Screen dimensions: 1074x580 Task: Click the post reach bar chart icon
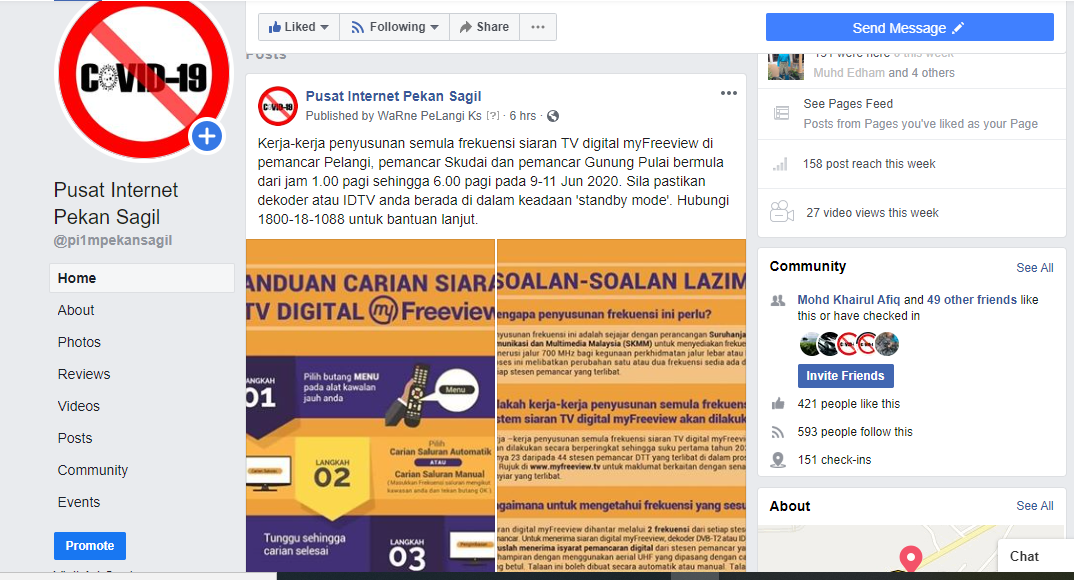tap(780, 164)
